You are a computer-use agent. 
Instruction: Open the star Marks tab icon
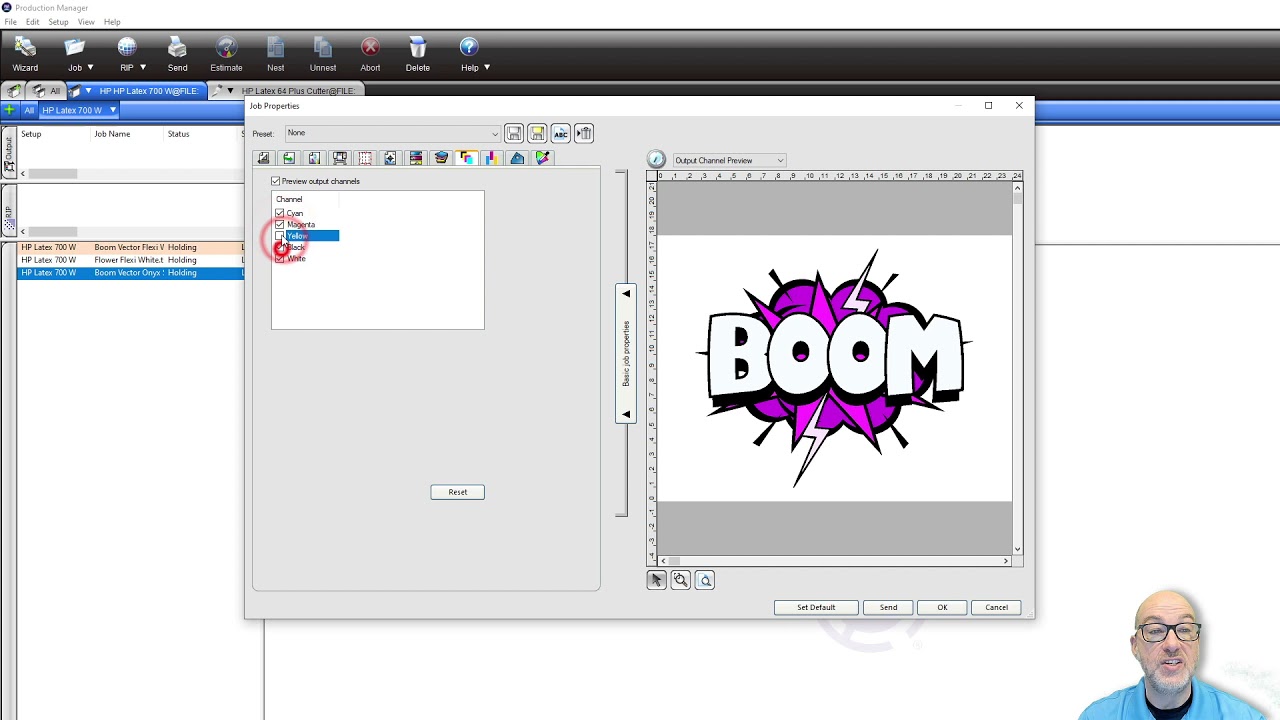[x=390, y=158]
